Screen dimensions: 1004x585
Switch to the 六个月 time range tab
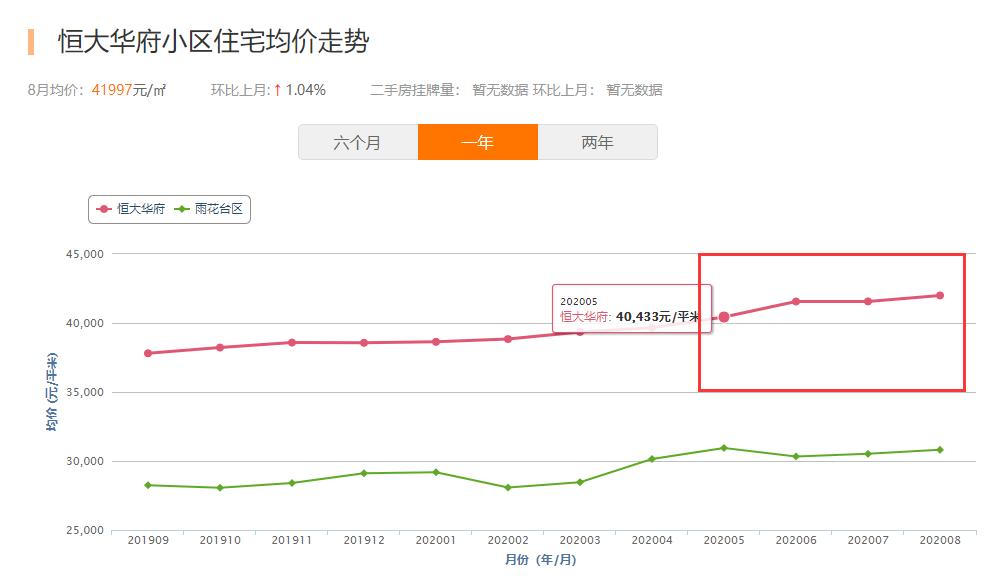coord(360,141)
